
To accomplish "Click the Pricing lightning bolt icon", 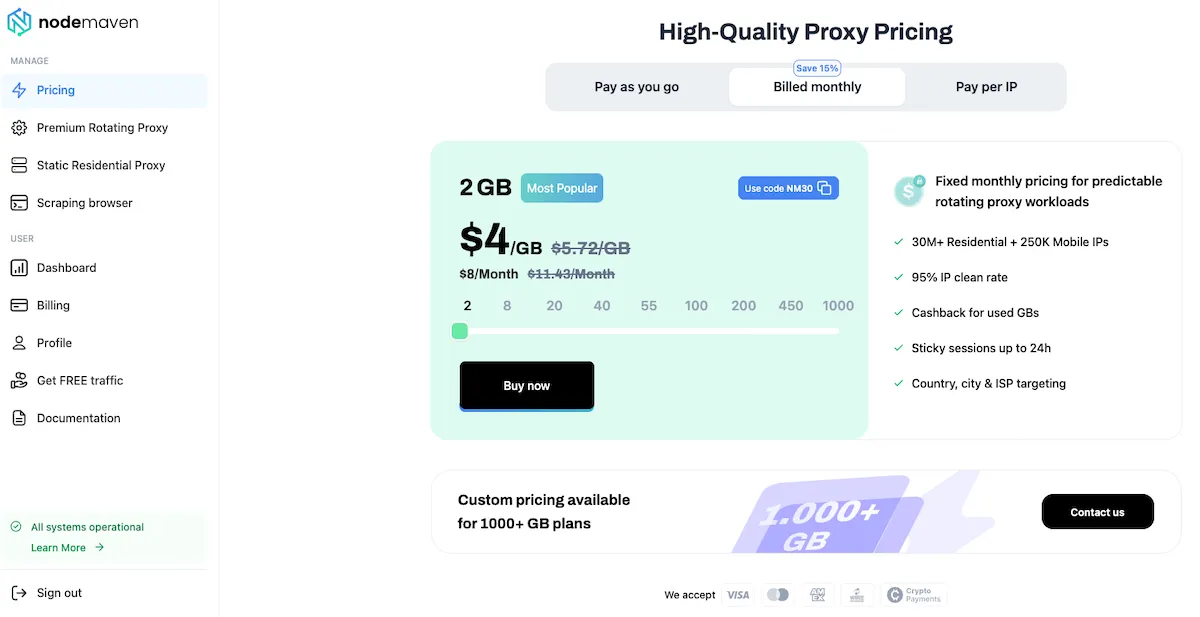I will [x=19, y=90].
